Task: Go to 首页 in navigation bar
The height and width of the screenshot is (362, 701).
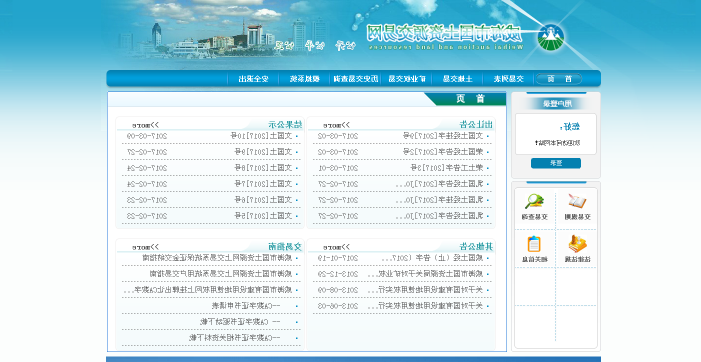Action: (559, 79)
